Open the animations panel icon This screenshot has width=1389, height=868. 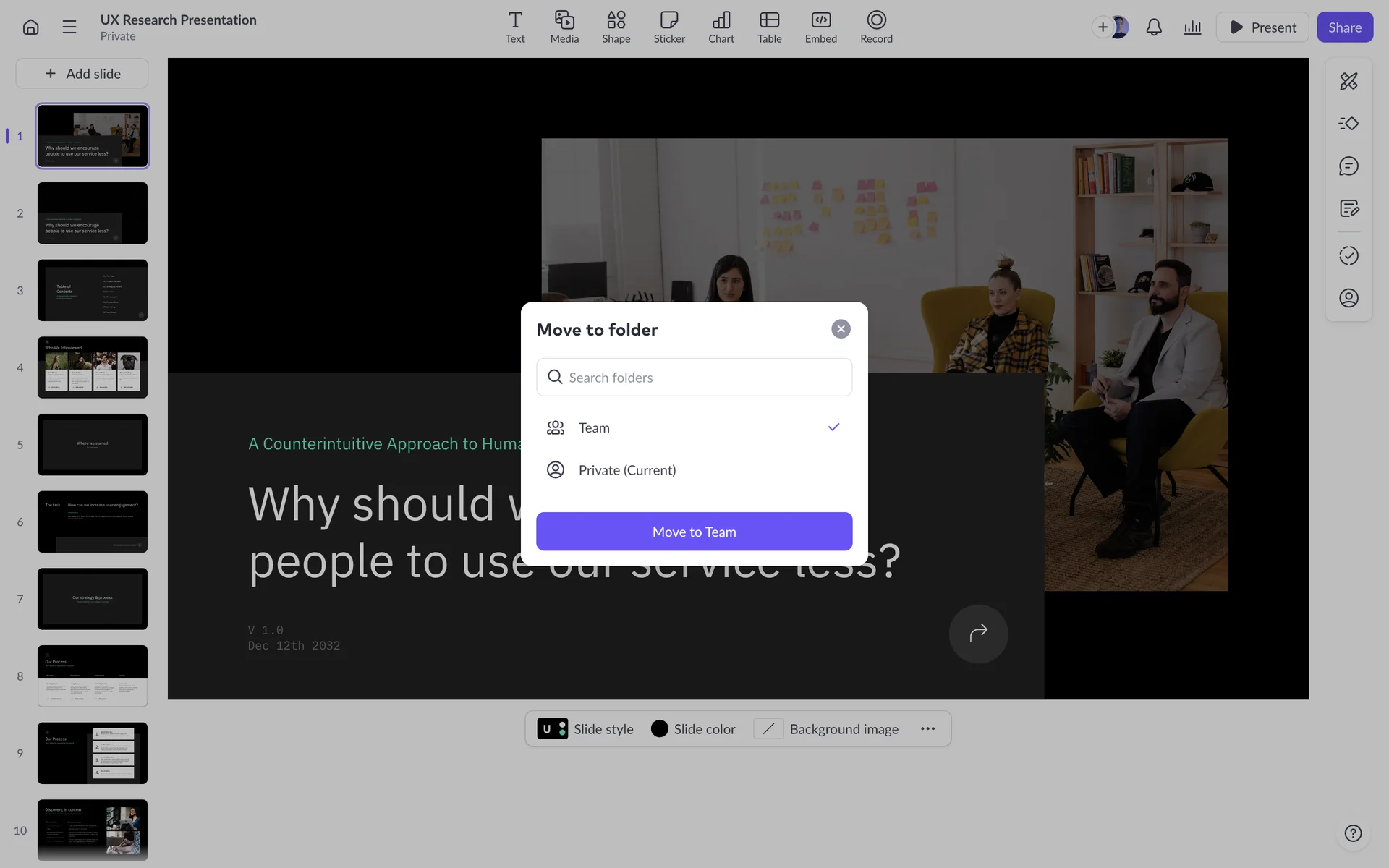[x=1348, y=124]
